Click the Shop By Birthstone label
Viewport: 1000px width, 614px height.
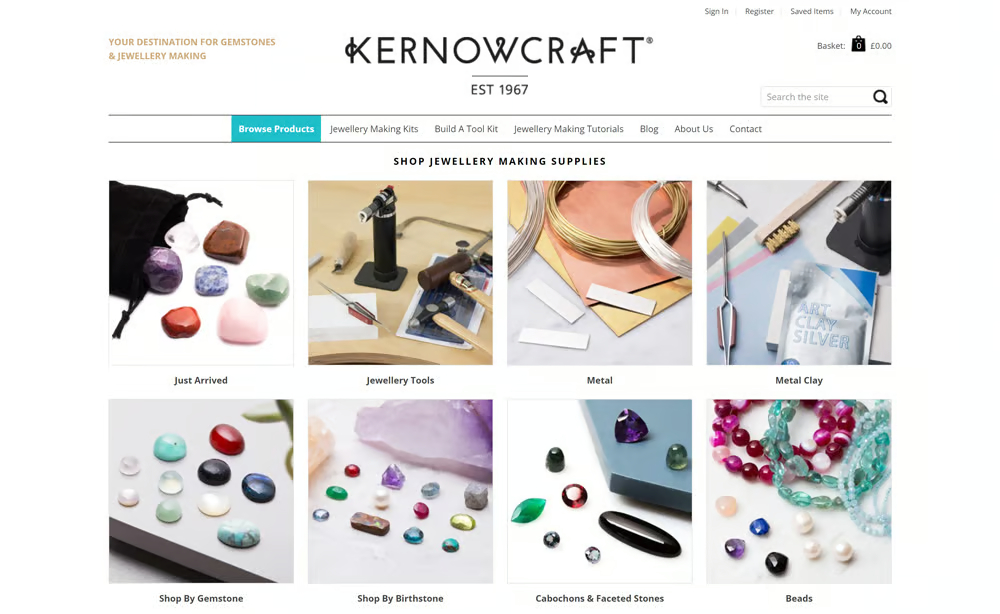pyautogui.click(x=401, y=599)
